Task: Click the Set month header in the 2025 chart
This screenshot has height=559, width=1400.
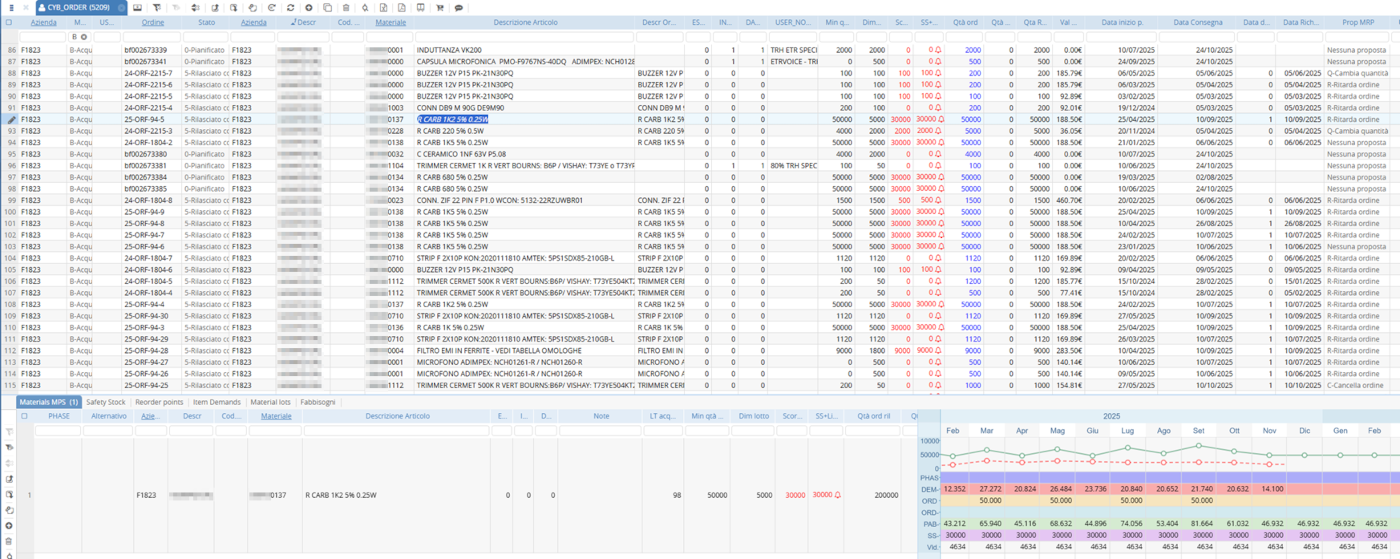Action: tap(1199, 430)
